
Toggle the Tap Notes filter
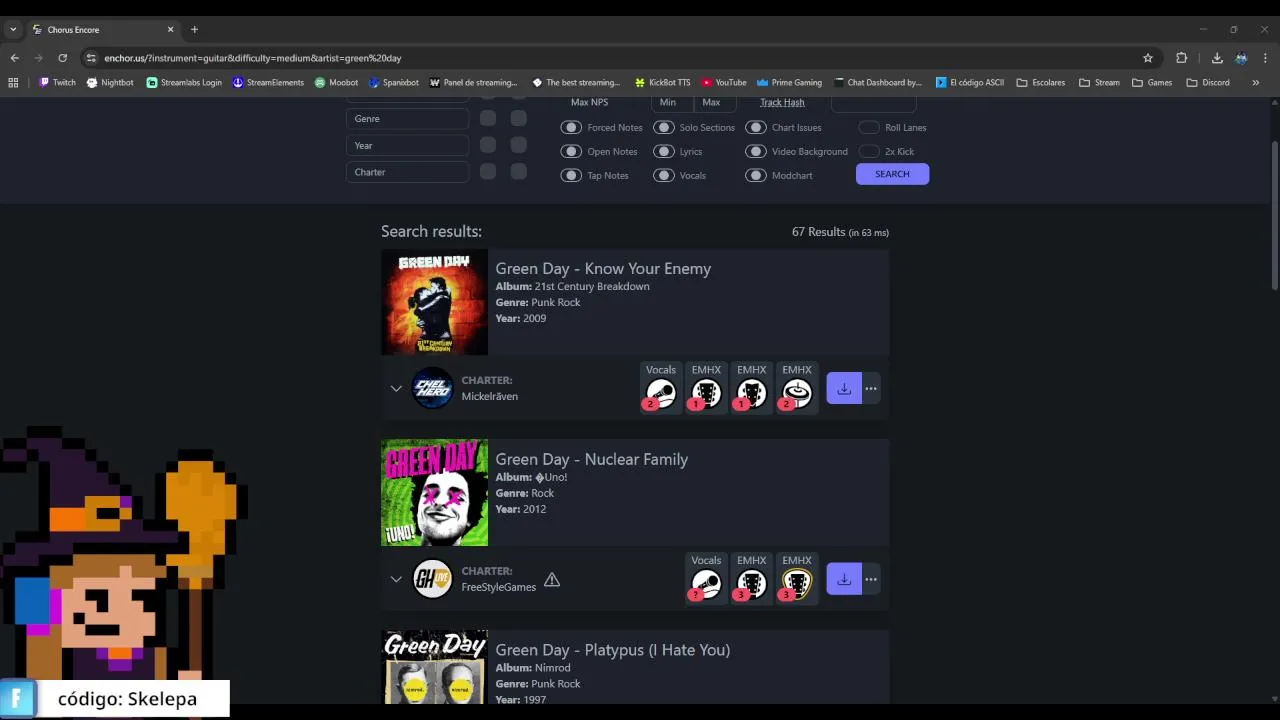tap(571, 176)
